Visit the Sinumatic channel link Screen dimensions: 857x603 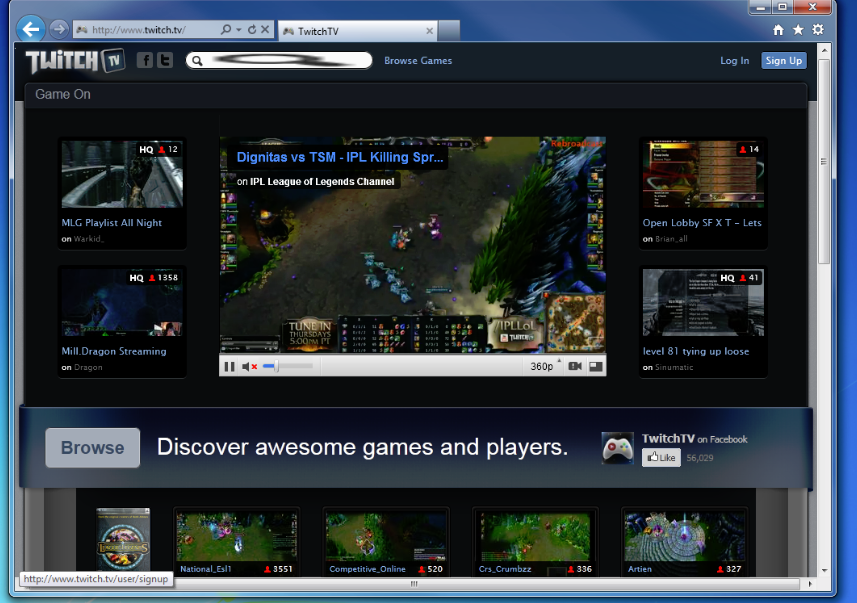pos(674,367)
